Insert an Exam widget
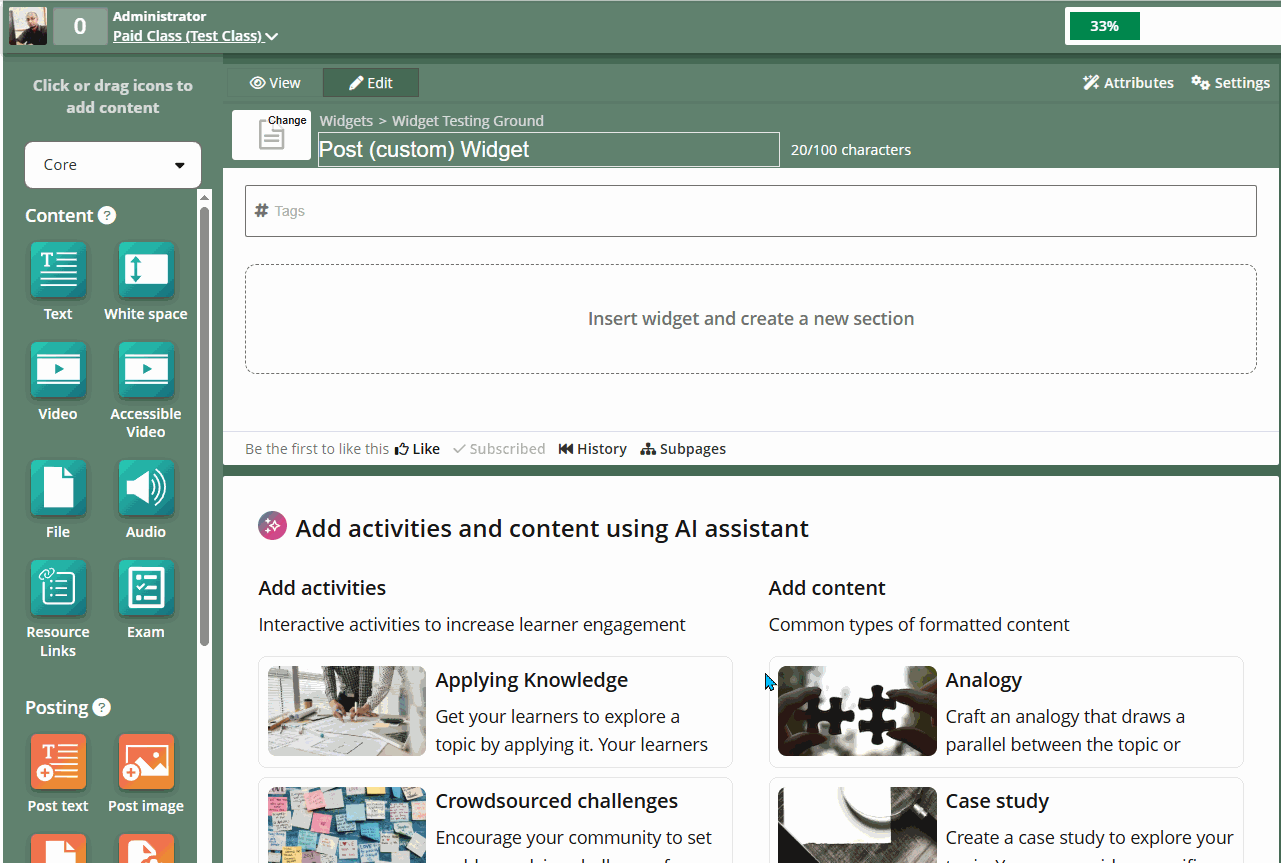1281x863 pixels. pyautogui.click(x=146, y=588)
